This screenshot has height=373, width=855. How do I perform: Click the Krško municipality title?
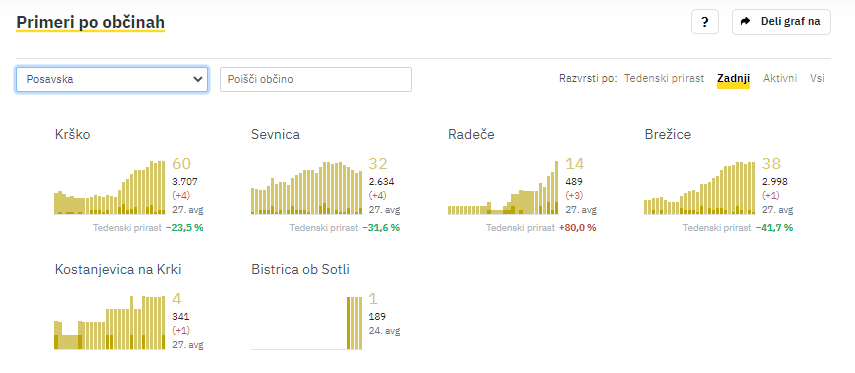pyautogui.click(x=73, y=134)
